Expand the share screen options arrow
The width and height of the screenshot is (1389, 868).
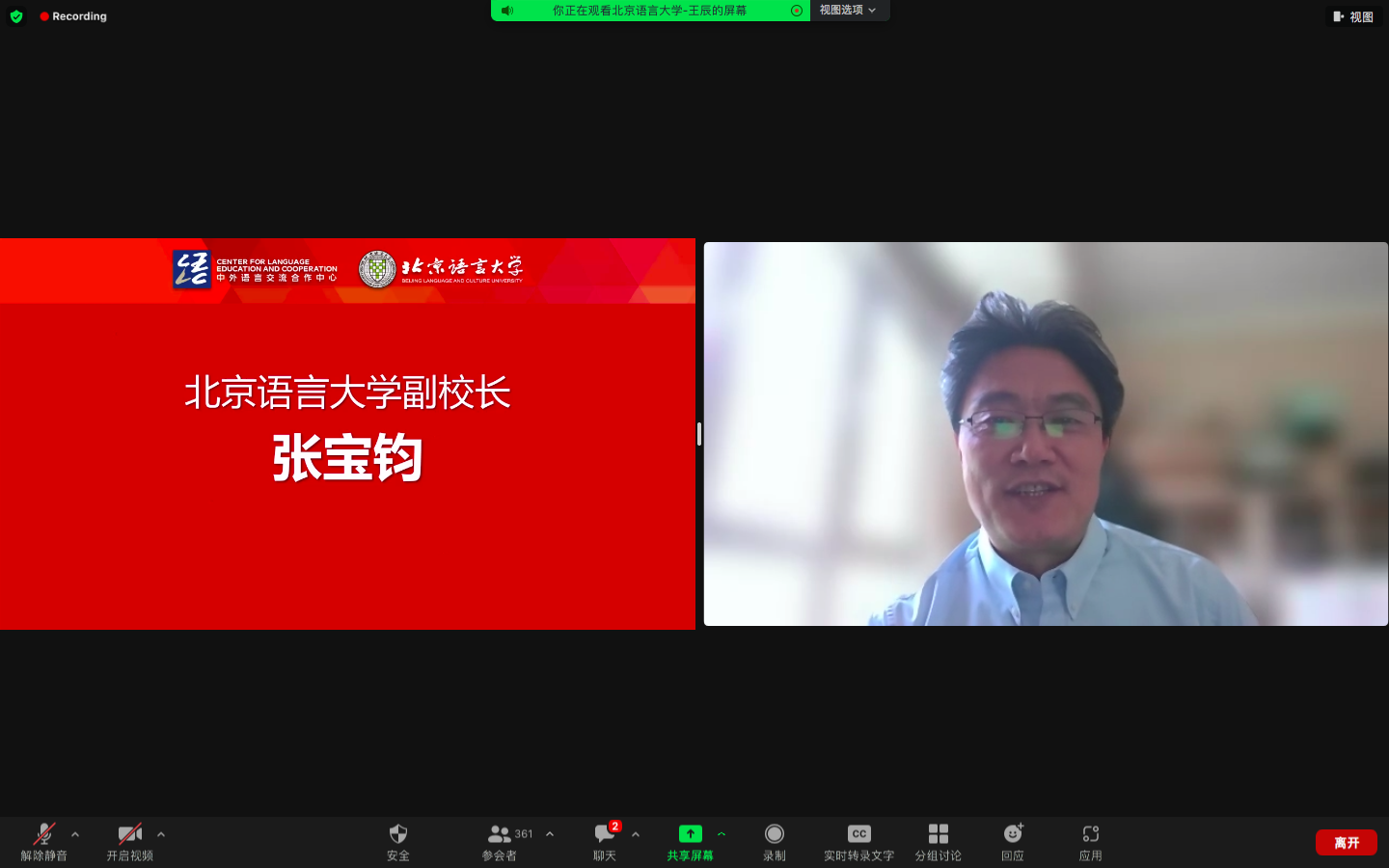pos(722,834)
